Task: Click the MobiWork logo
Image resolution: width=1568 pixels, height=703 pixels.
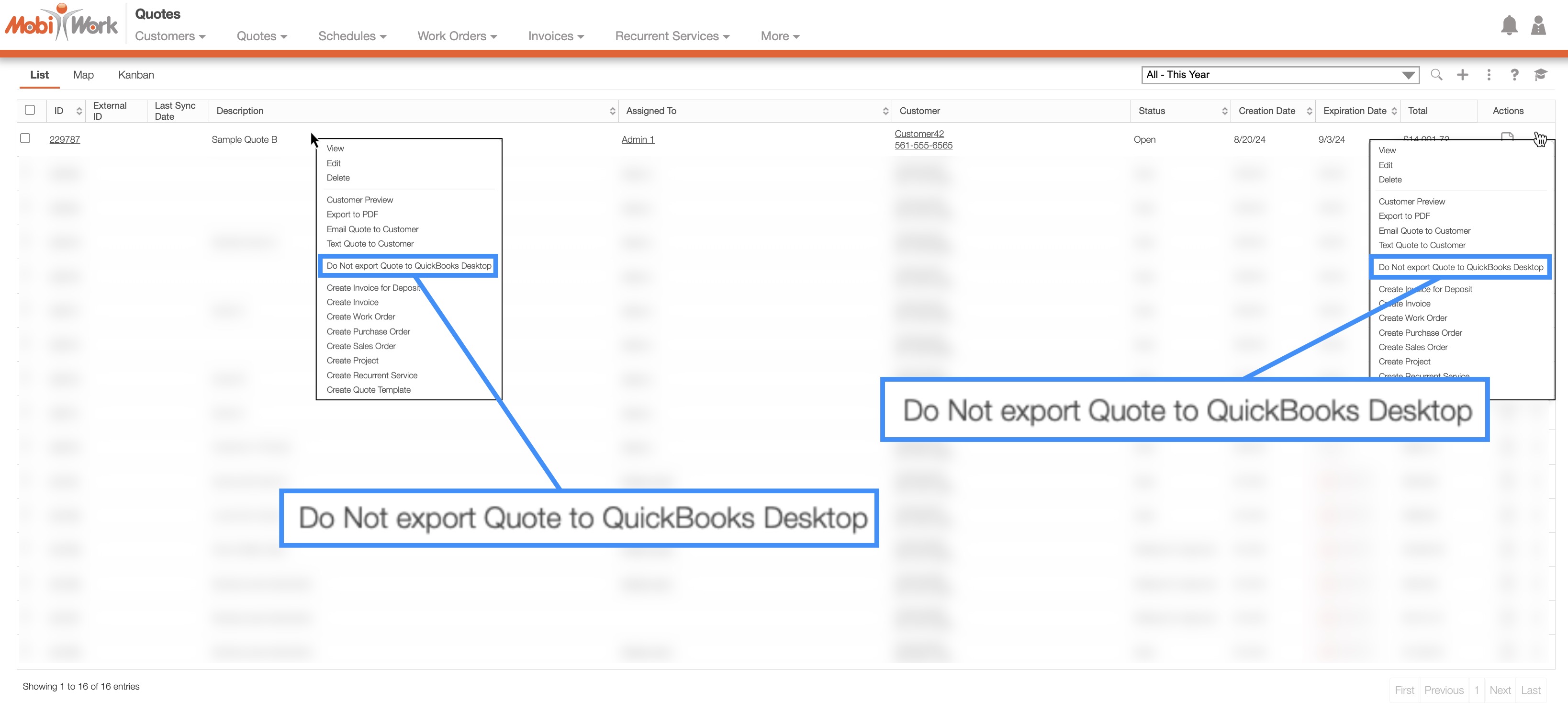Action: 61,23
